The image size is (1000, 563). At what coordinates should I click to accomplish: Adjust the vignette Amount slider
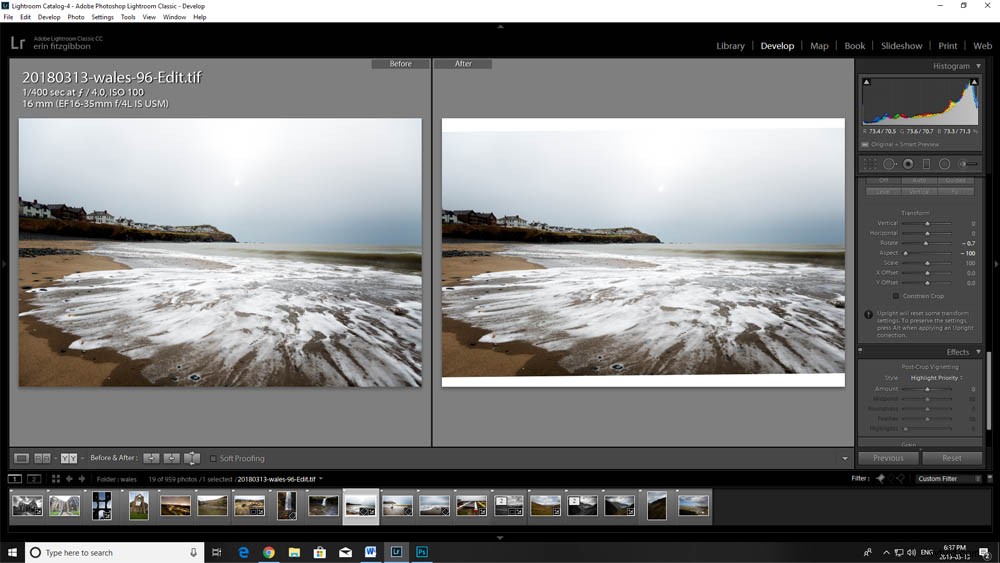click(927, 389)
